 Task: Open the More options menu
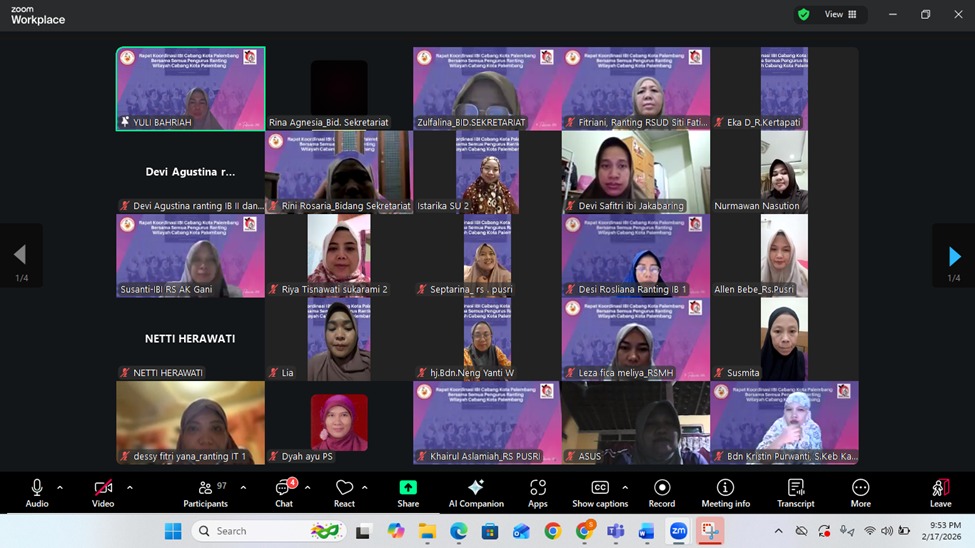[861, 494]
